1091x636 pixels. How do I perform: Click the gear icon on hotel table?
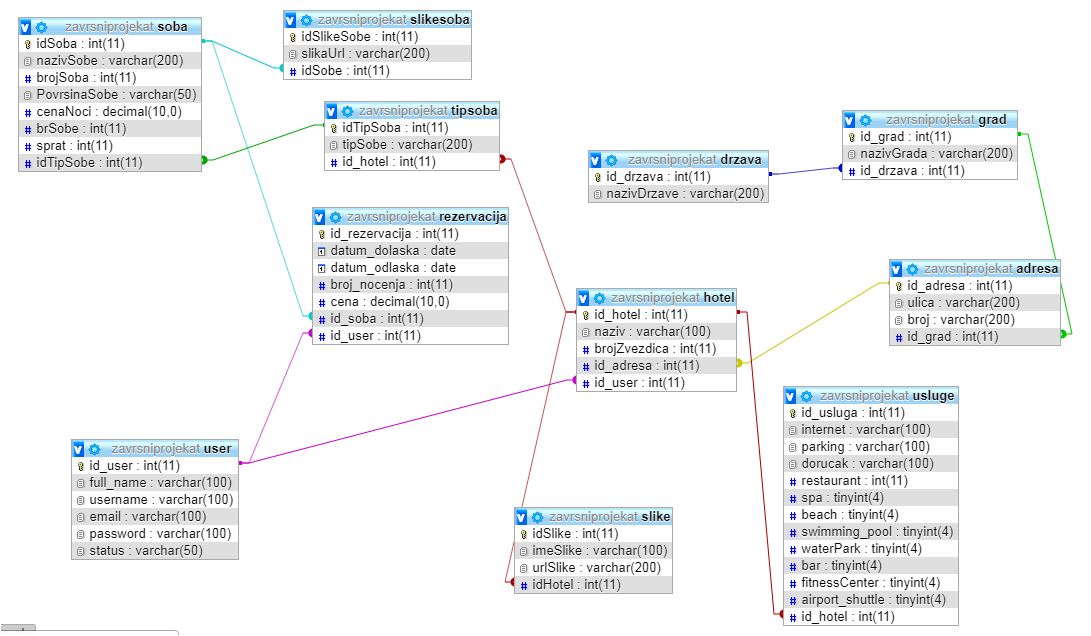coord(599,298)
